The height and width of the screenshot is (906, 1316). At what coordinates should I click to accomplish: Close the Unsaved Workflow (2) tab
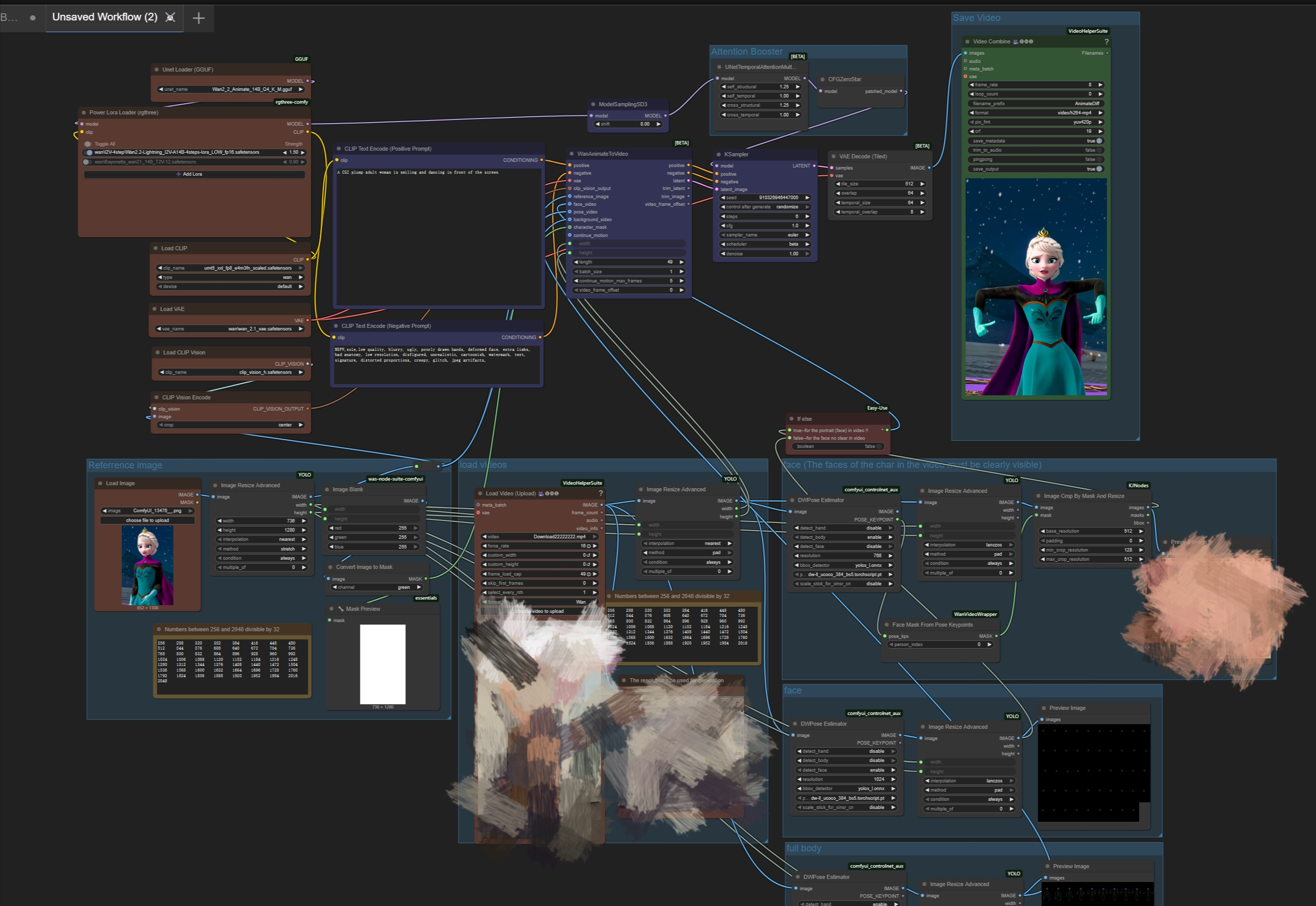[170, 17]
